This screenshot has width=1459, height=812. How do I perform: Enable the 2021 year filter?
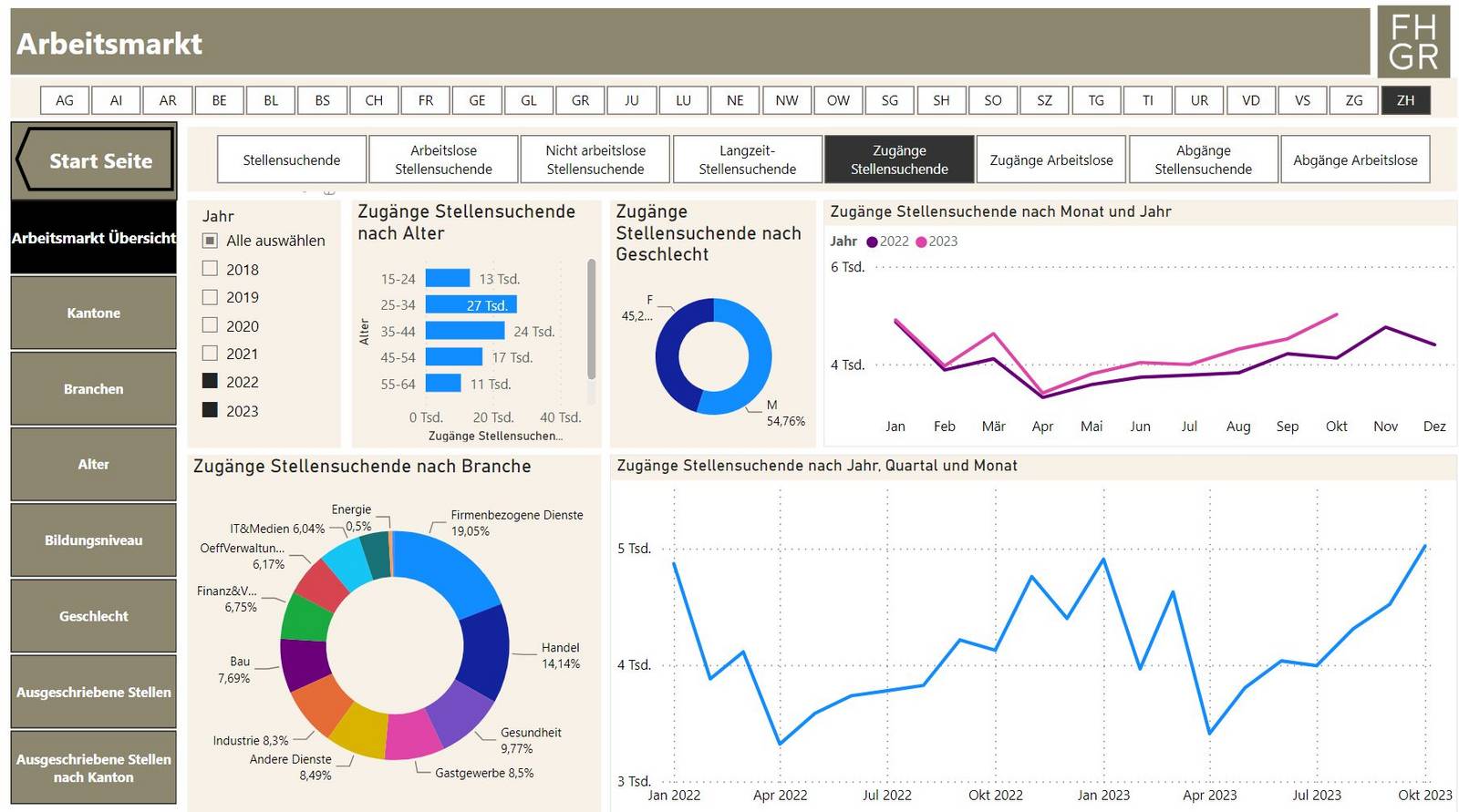pos(210,353)
